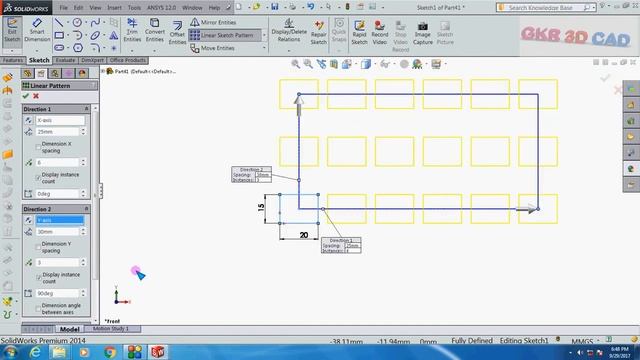This screenshot has width=640, height=360.
Task: Open File Explorer from taskbar
Action: click(59, 352)
